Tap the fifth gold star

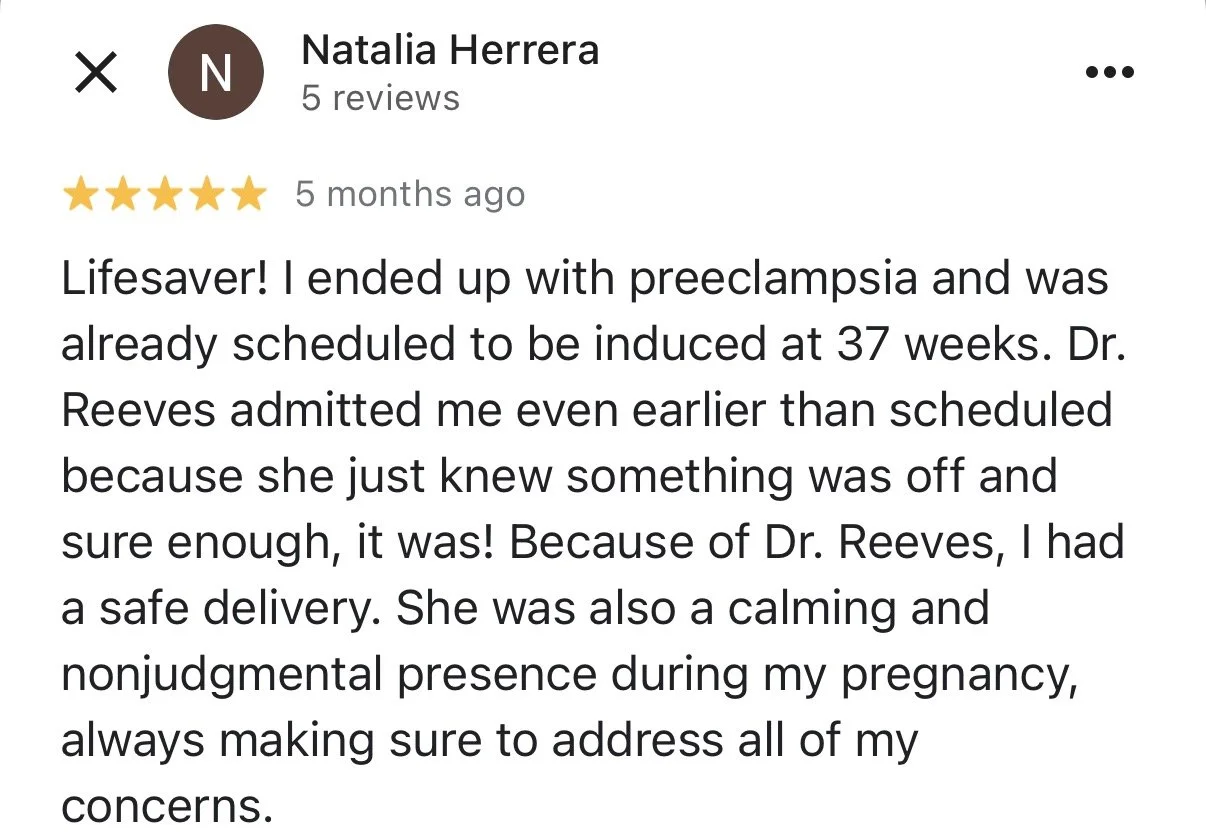point(248,195)
